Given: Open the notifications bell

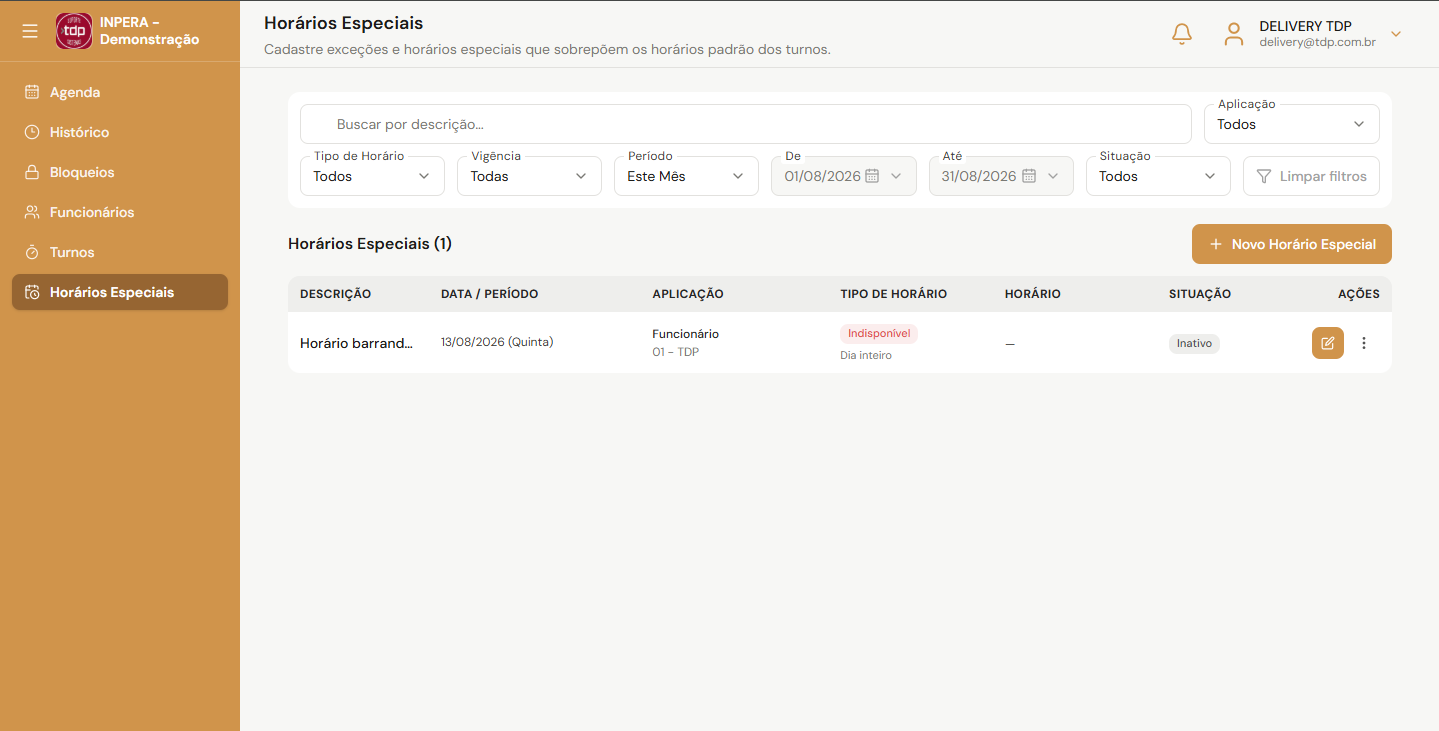Looking at the screenshot, I should pos(1182,34).
